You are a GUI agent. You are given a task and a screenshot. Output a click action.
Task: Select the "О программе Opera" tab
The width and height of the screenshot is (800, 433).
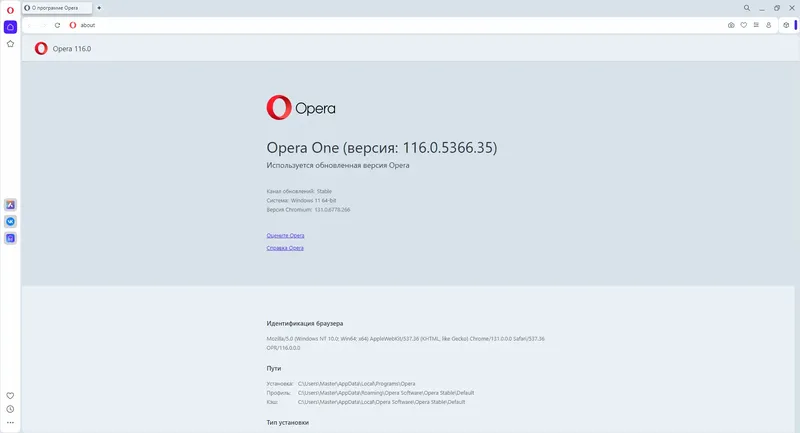click(55, 8)
